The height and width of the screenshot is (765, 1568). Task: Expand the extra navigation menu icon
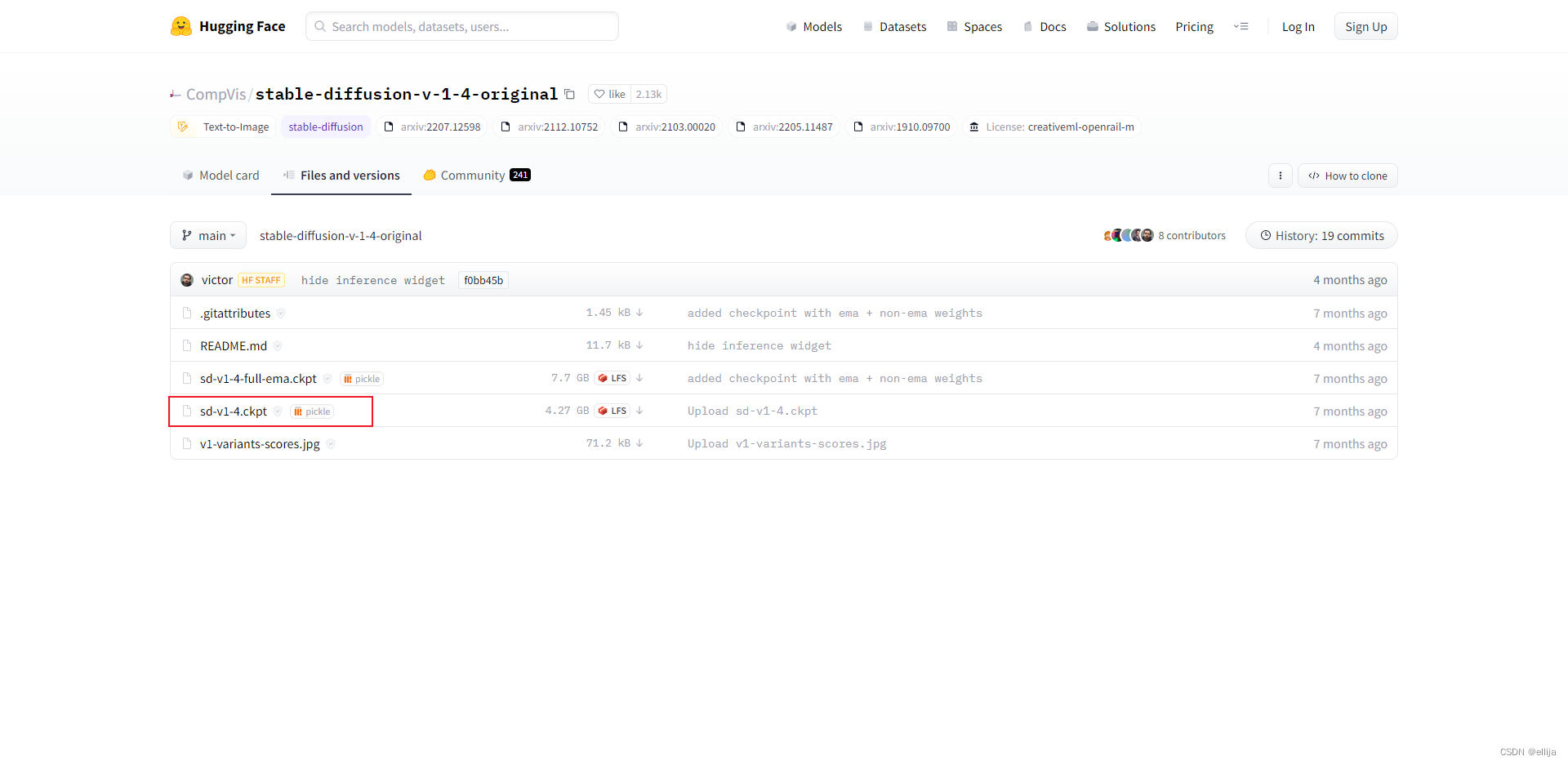coord(1241,27)
